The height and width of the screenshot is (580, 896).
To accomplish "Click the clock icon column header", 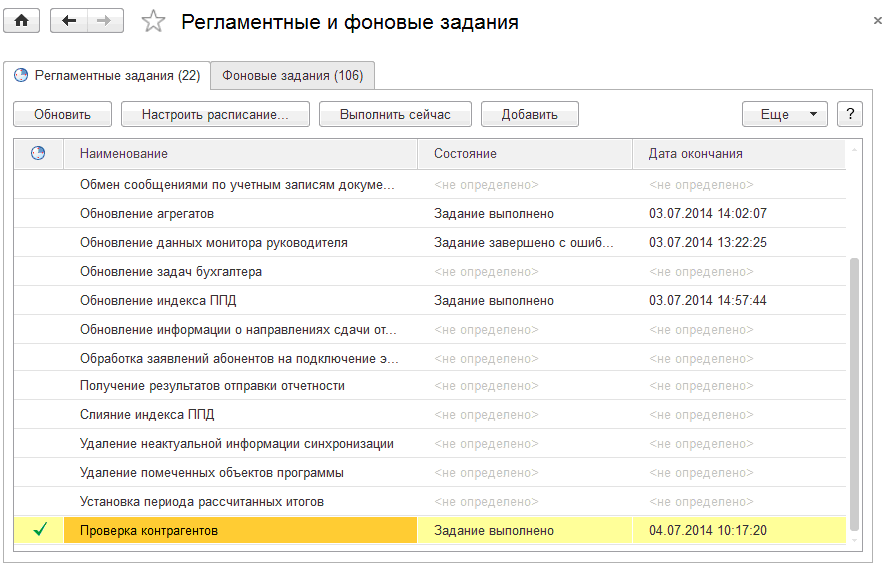I will point(38,153).
